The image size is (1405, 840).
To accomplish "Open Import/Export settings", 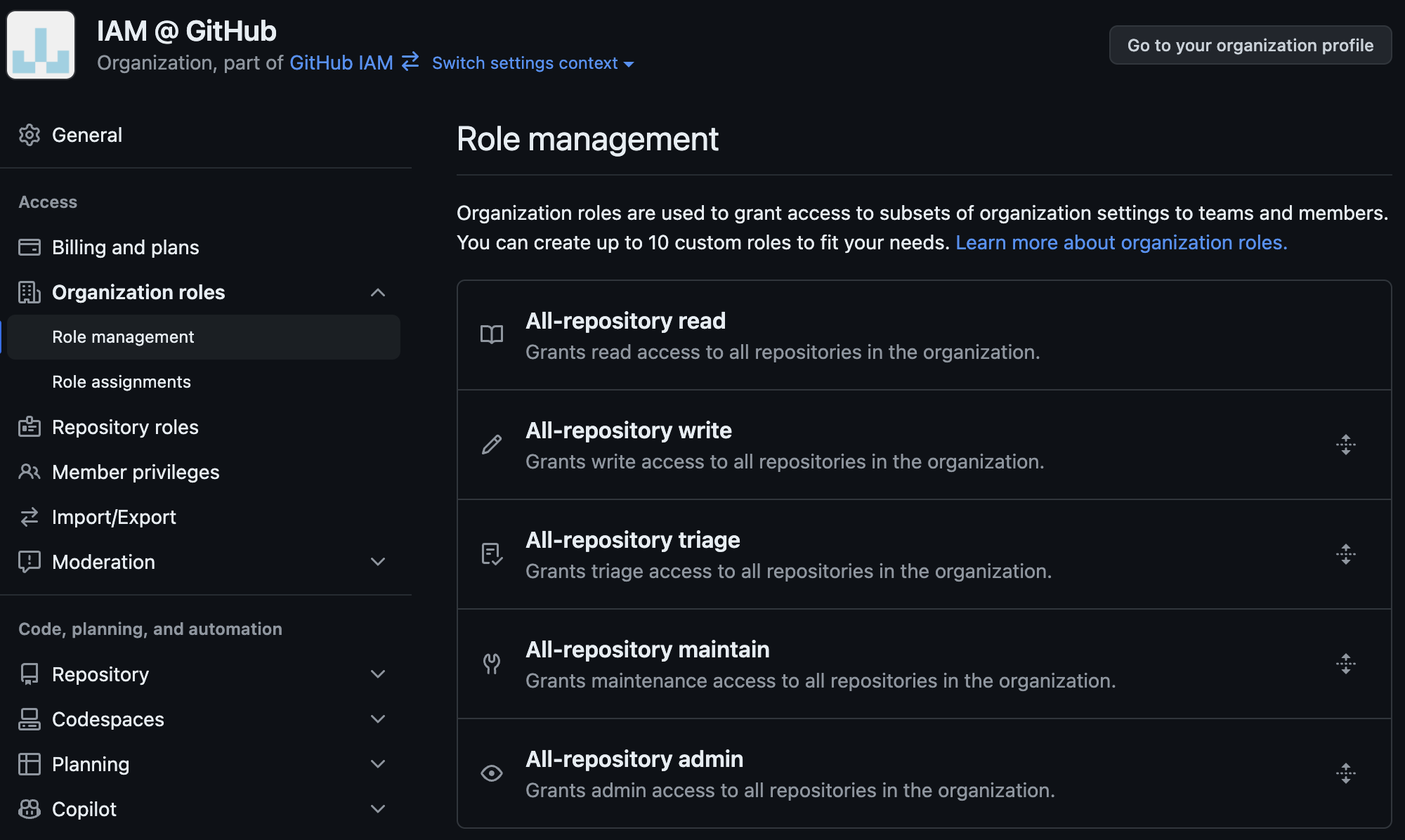I will [x=114, y=517].
